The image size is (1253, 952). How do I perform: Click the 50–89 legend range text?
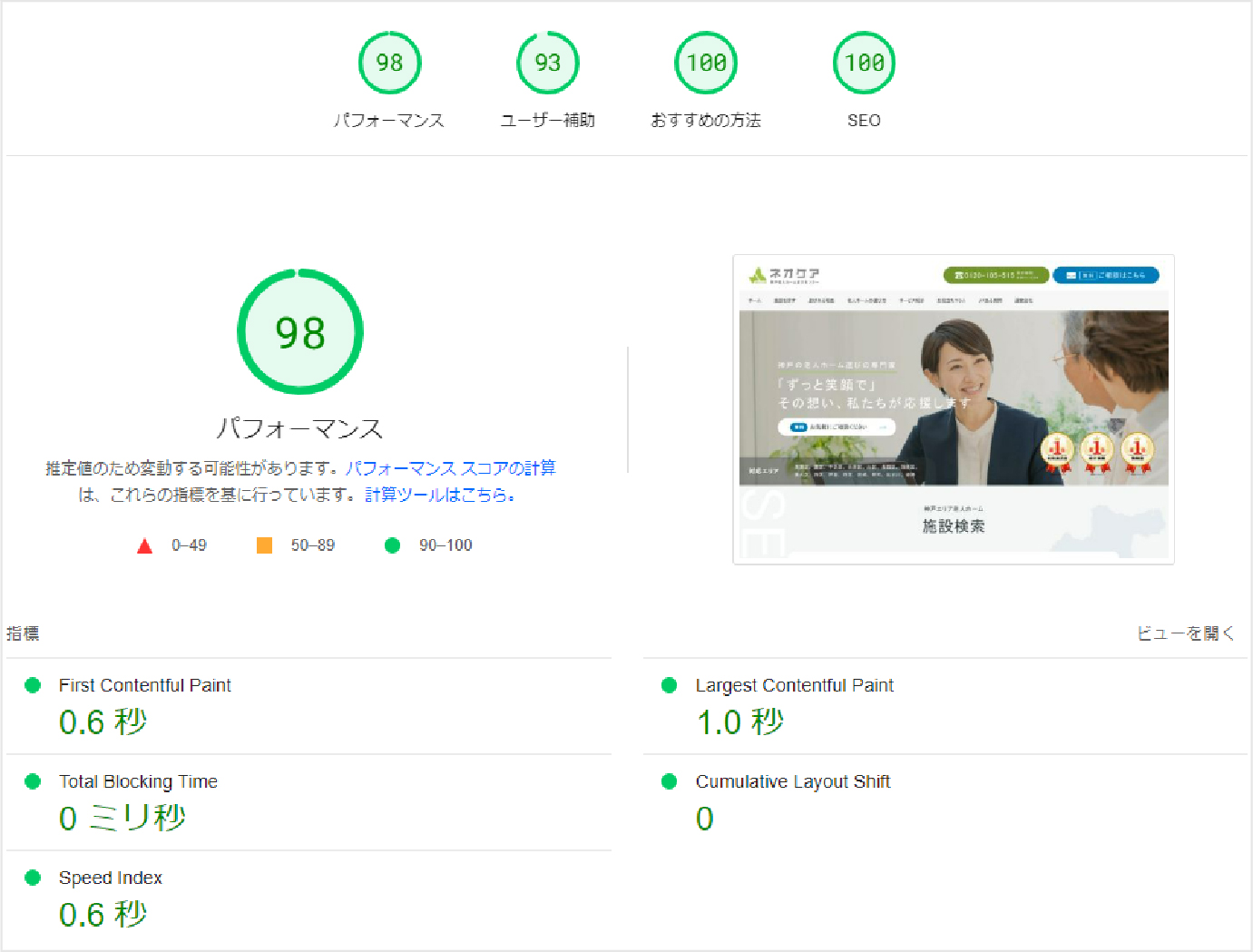click(x=313, y=545)
